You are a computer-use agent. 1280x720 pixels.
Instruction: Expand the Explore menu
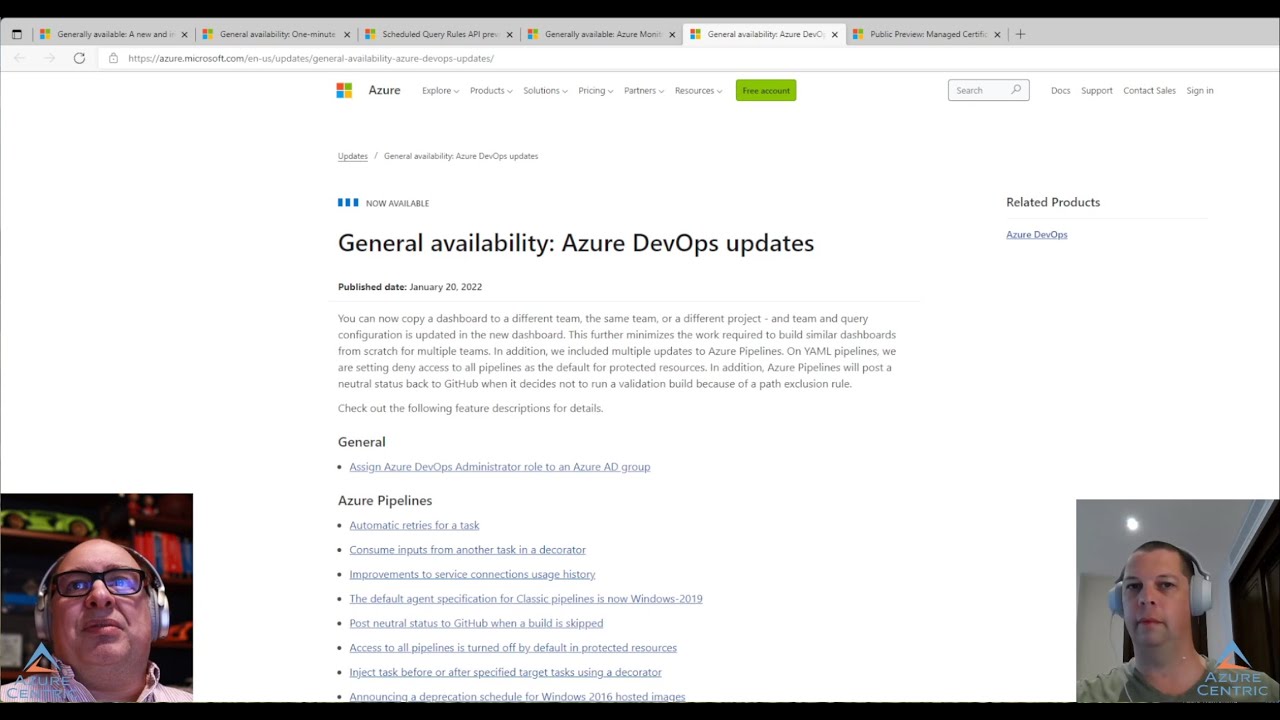(x=440, y=90)
